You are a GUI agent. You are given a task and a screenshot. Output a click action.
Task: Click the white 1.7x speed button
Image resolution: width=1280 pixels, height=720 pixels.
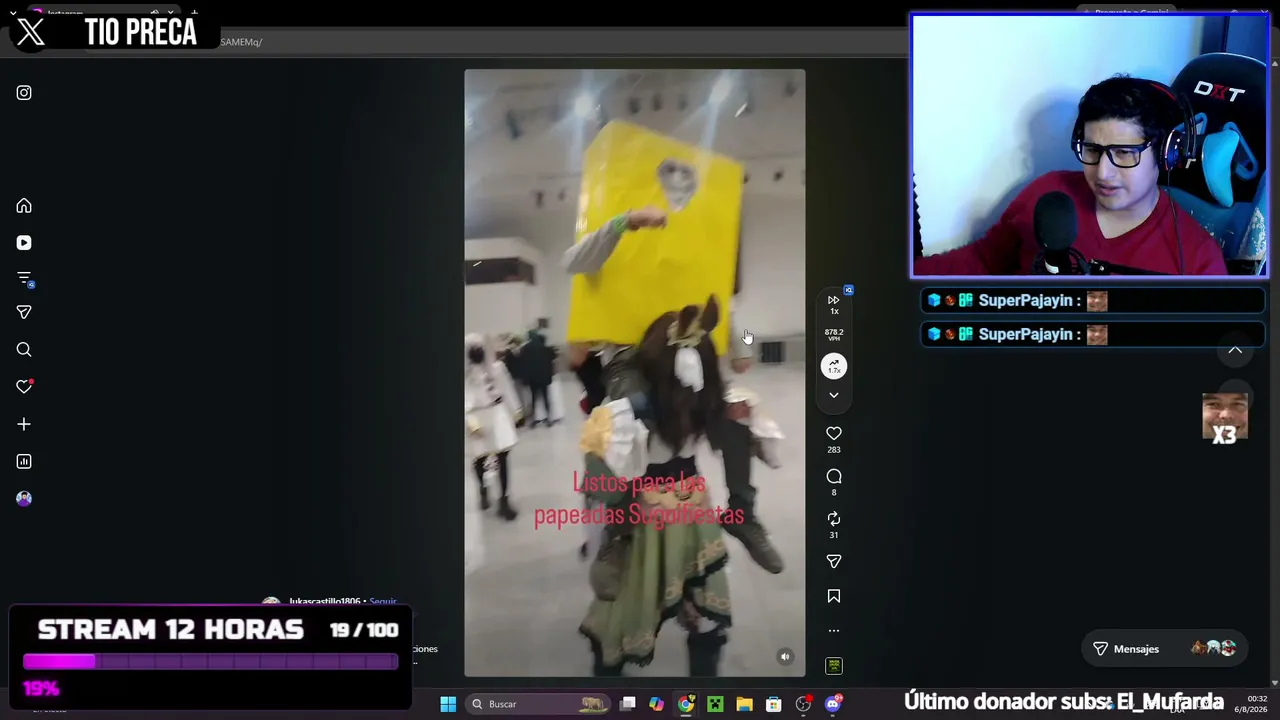pos(834,367)
